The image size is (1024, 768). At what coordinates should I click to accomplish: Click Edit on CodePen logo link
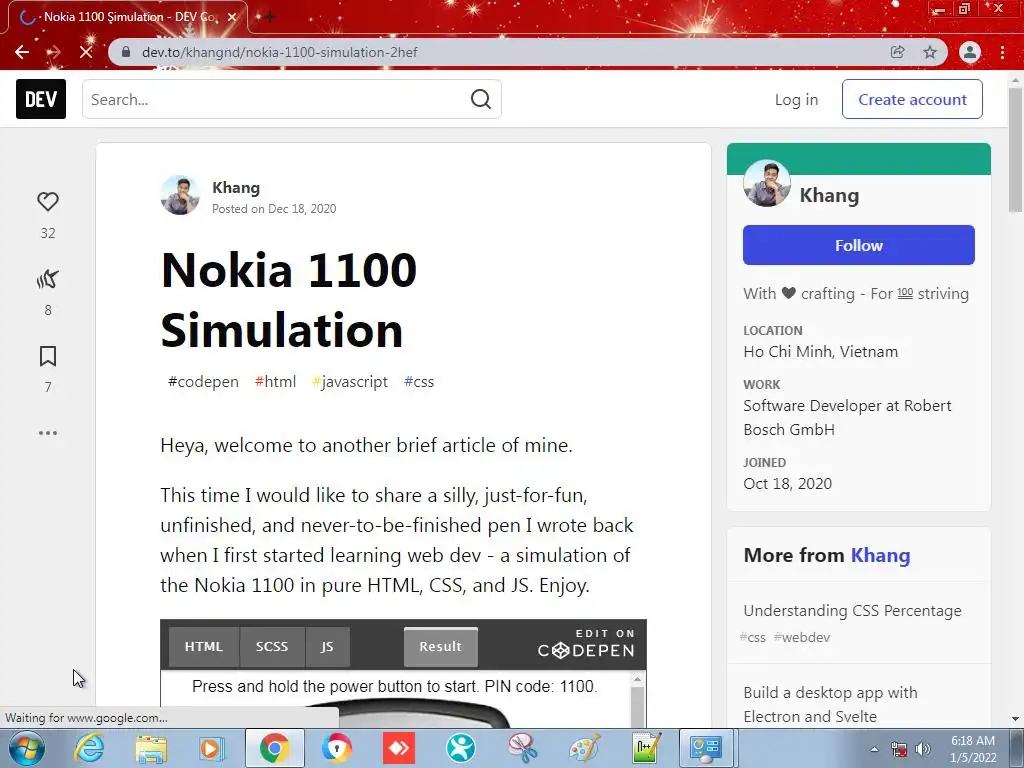586,644
